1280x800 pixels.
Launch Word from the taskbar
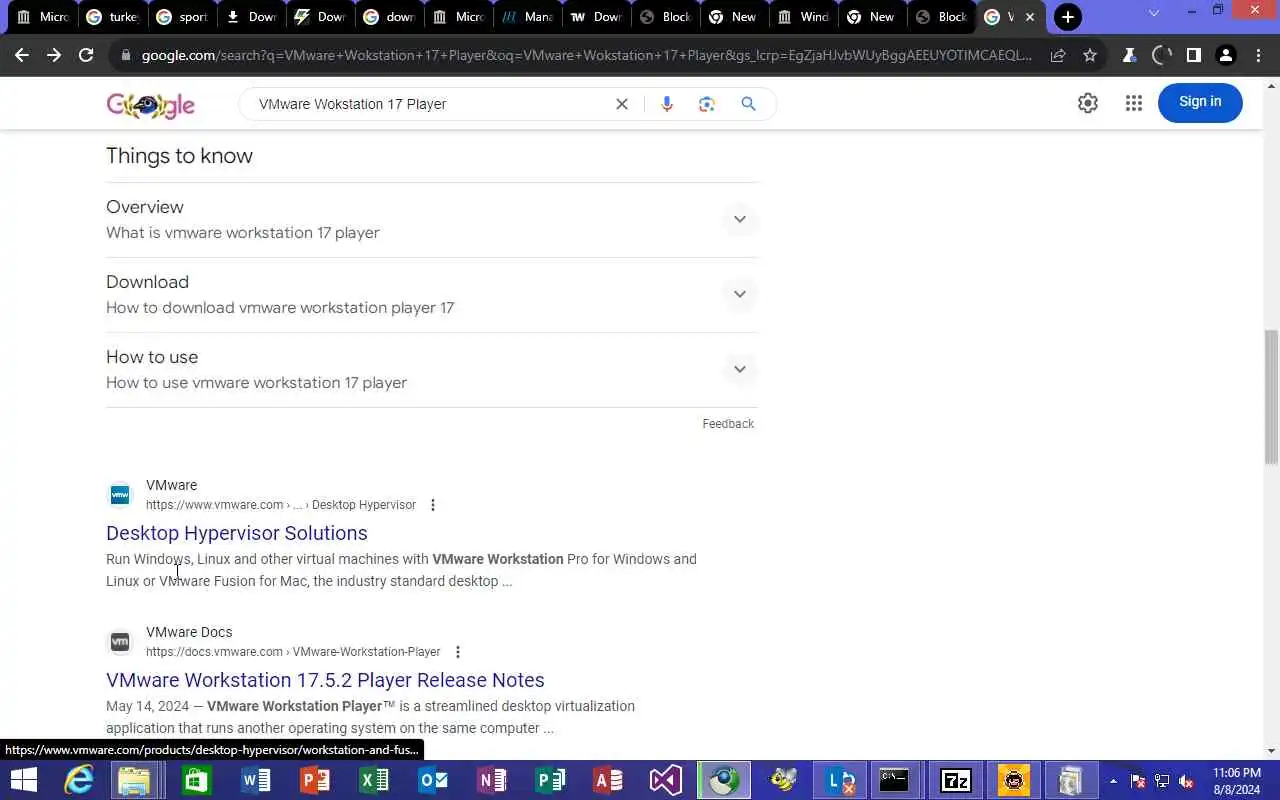256,780
